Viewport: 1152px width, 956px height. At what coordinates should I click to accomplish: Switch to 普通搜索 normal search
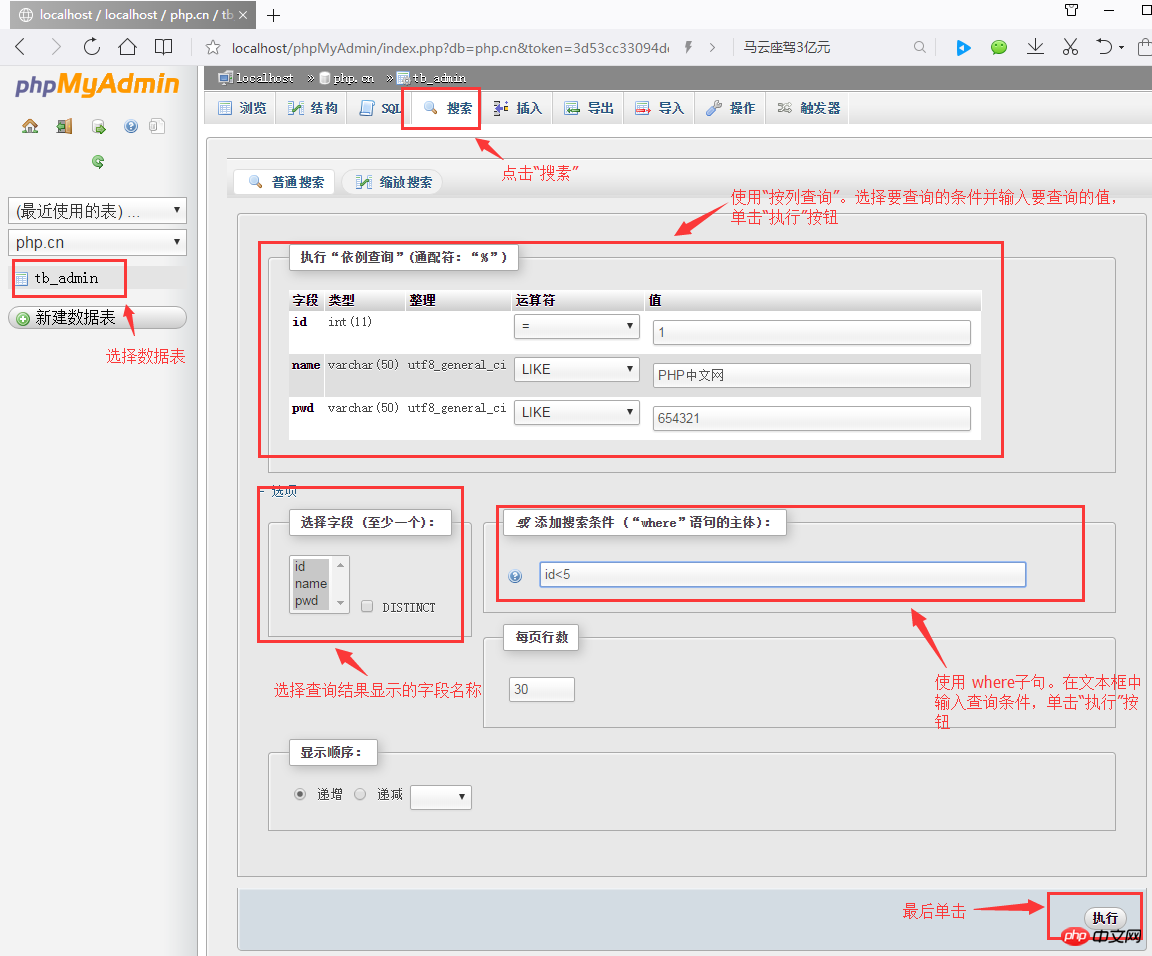point(286,182)
